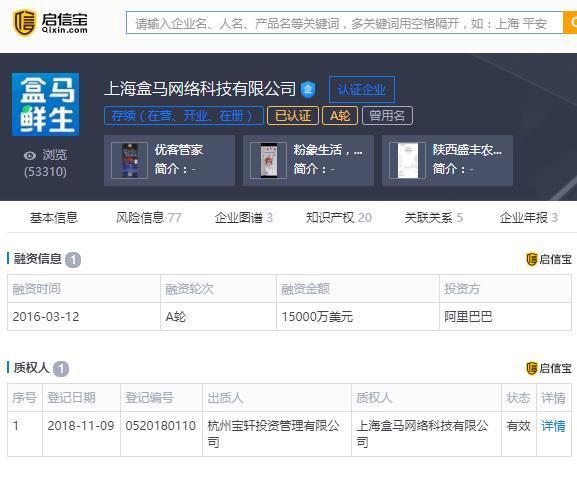Click the A轮 cell in financing table

pos(218,317)
